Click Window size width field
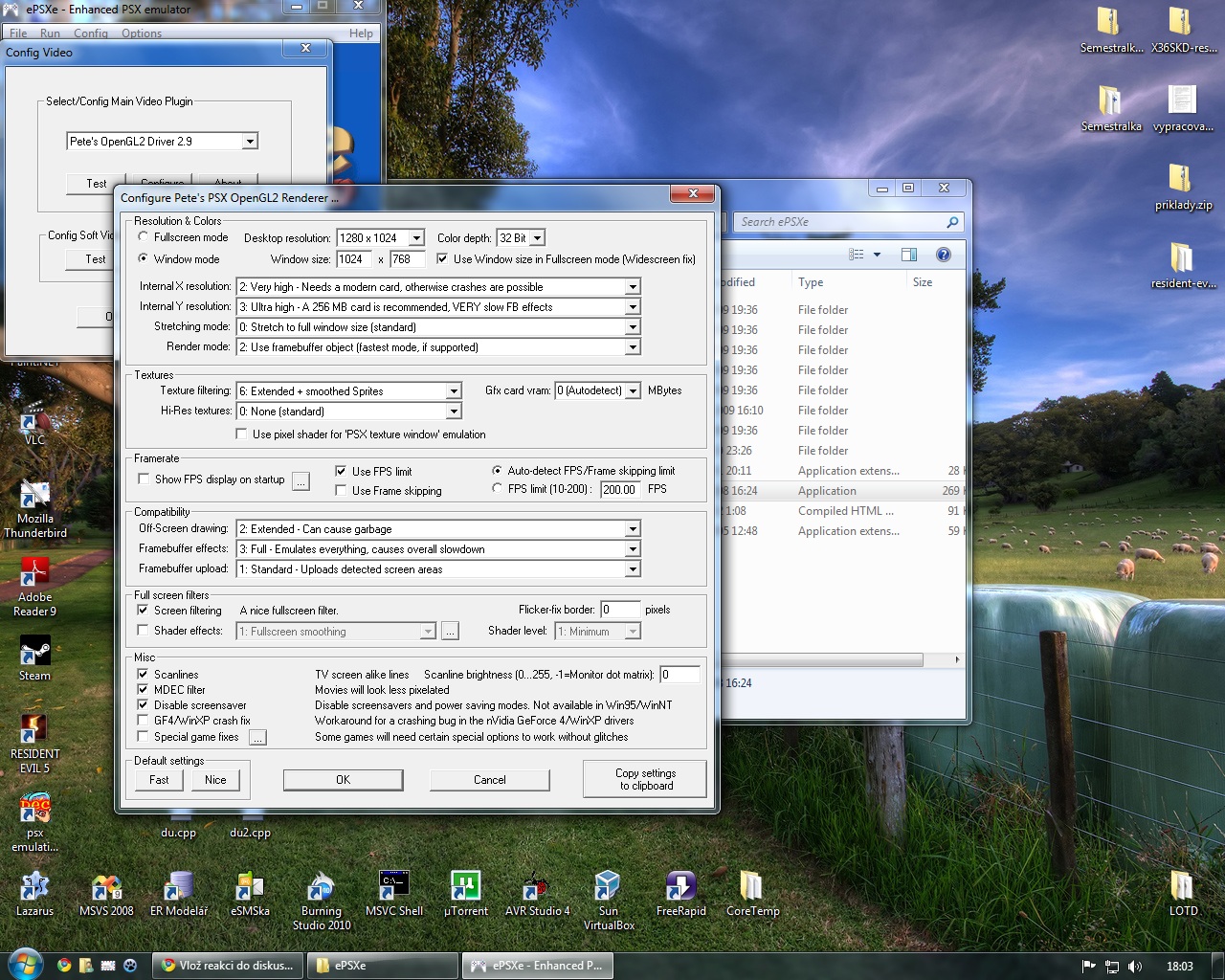 point(354,258)
